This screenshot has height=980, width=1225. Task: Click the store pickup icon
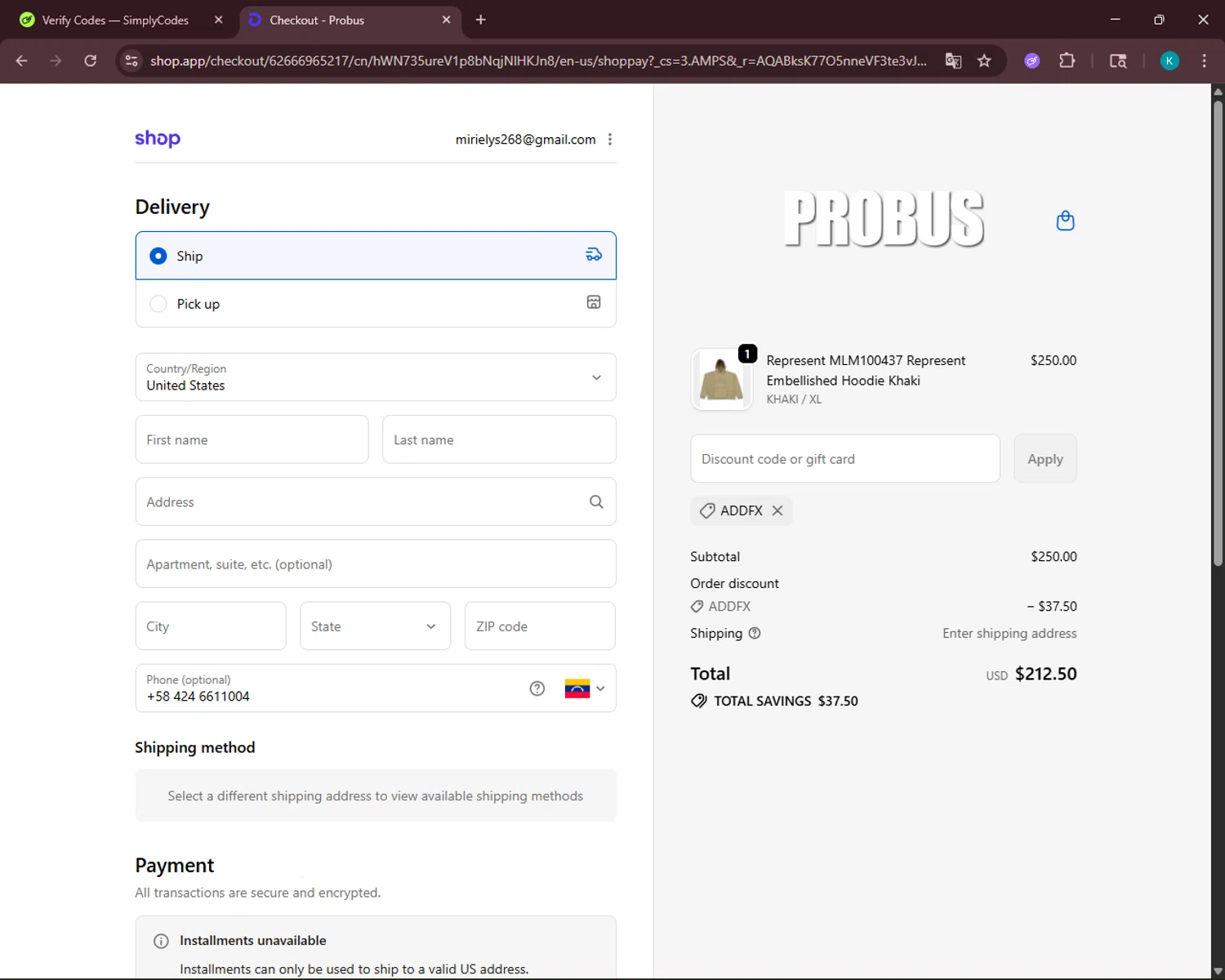click(x=594, y=302)
